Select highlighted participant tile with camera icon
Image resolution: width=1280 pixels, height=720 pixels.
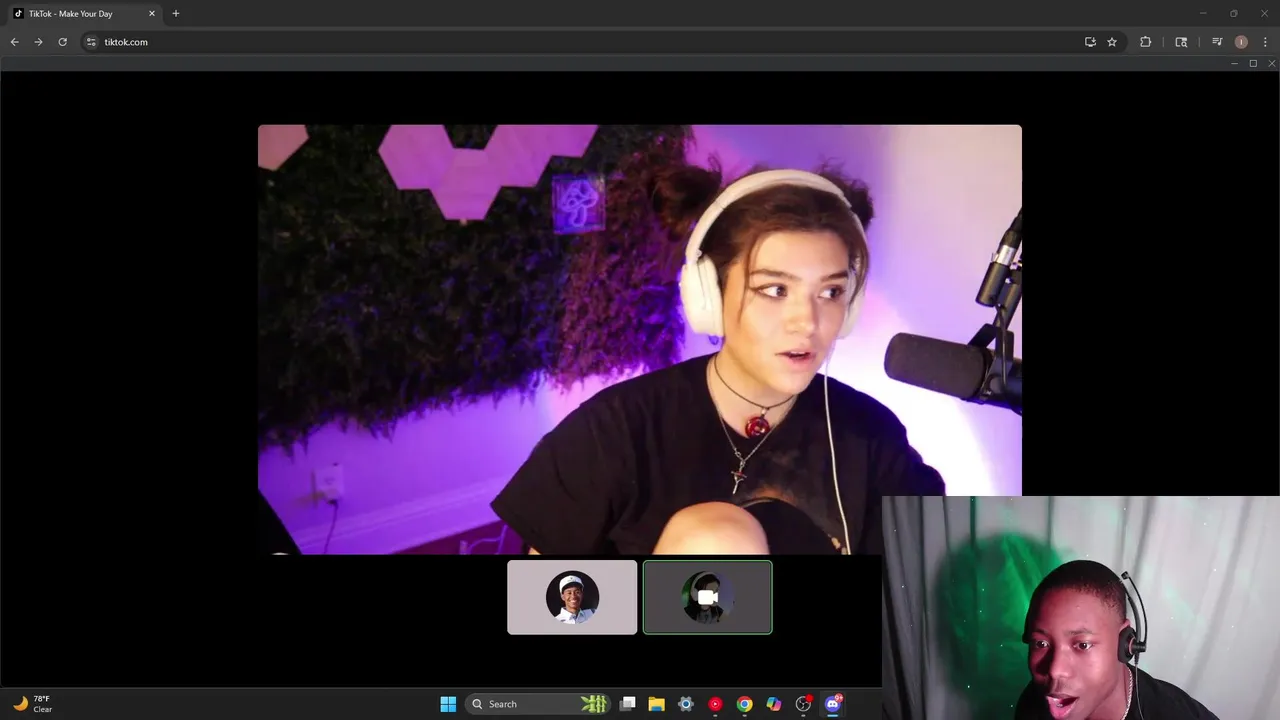(x=708, y=597)
